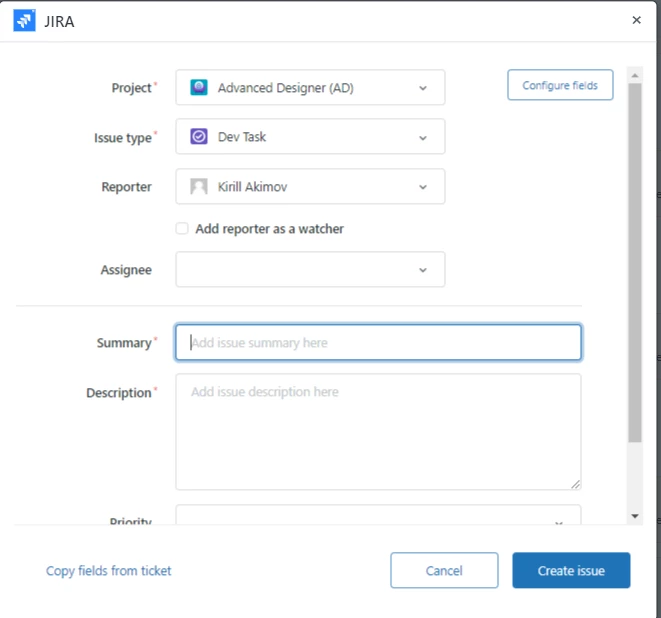Click the Reporter label
The width and height of the screenshot is (661, 618).
126,187
